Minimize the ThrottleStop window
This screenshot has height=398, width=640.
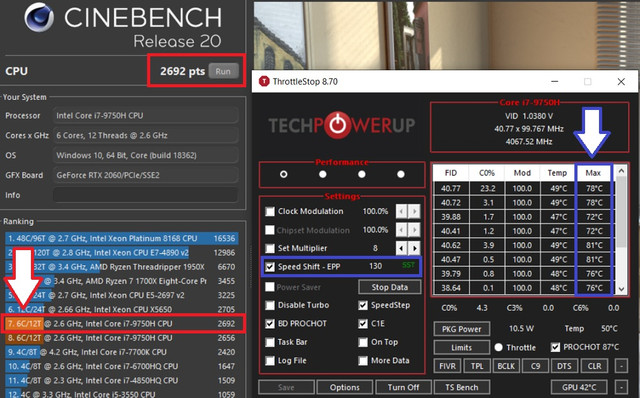pos(554,81)
